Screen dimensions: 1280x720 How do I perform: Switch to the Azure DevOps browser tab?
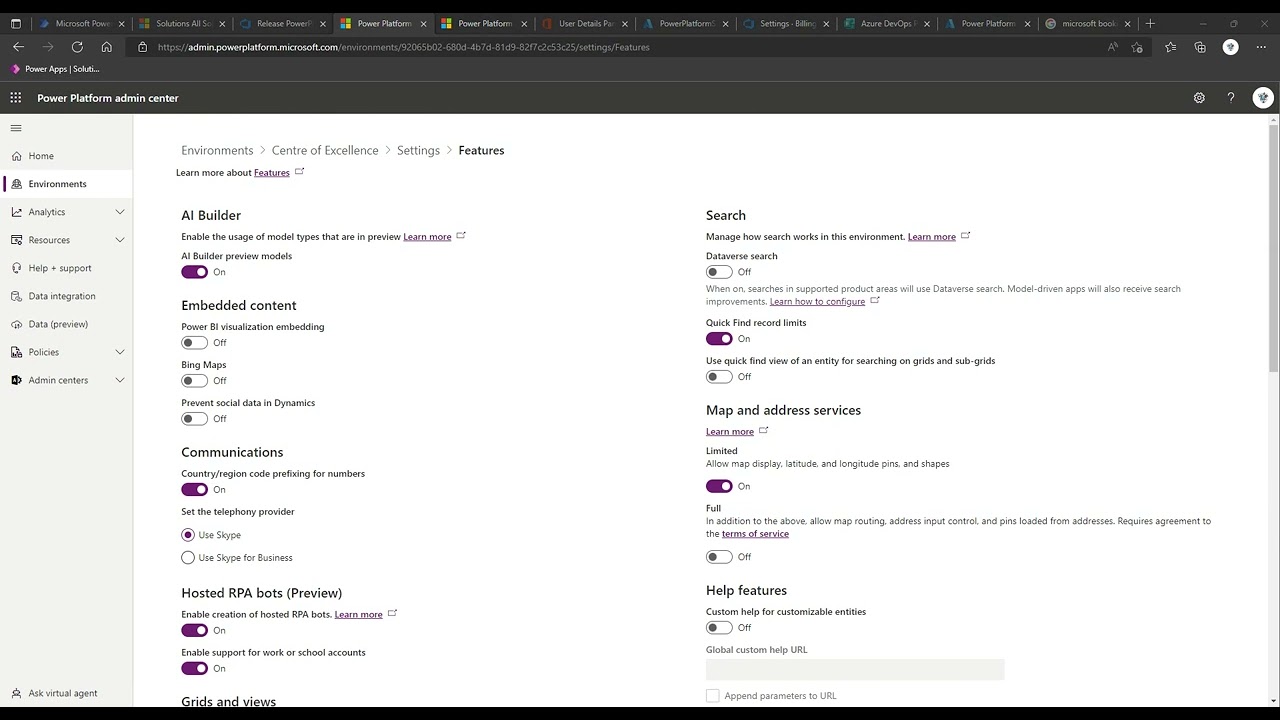pos(885,23)
